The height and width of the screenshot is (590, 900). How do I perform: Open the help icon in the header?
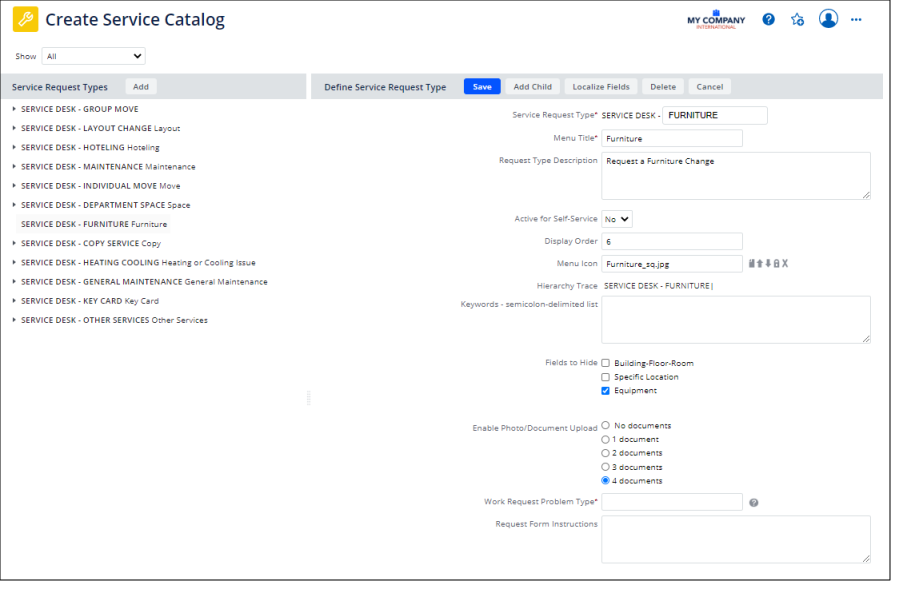coord(767,19)
